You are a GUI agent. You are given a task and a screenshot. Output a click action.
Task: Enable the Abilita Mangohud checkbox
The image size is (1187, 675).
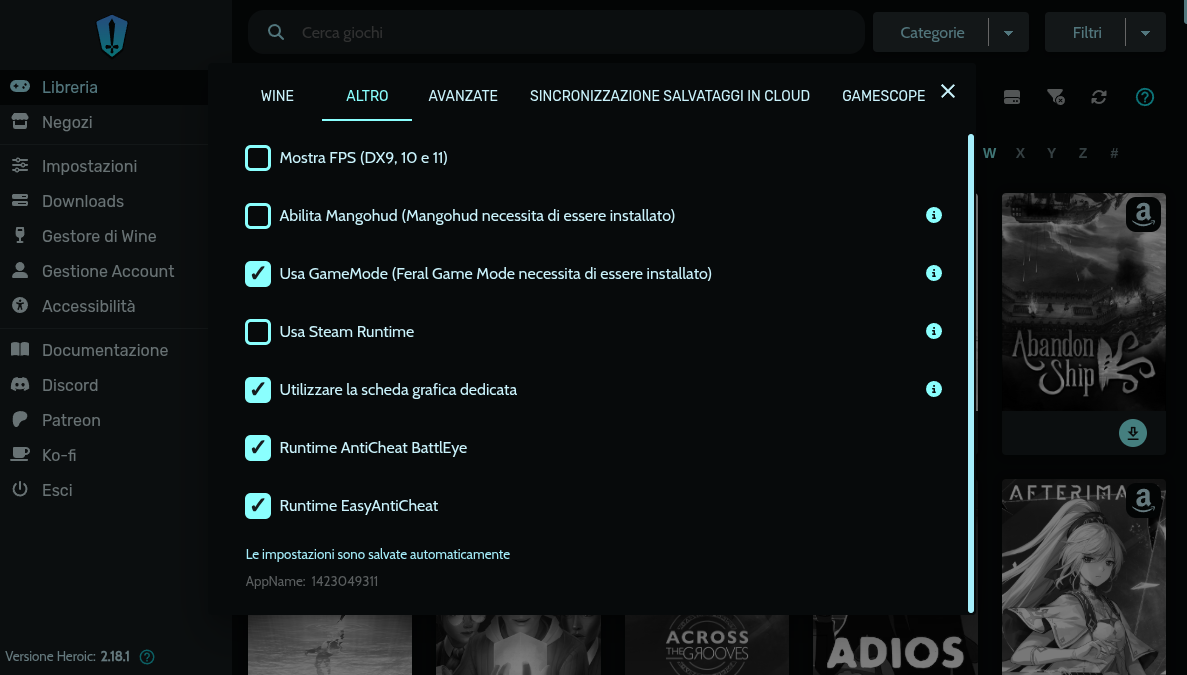click(x=258, y=216)
